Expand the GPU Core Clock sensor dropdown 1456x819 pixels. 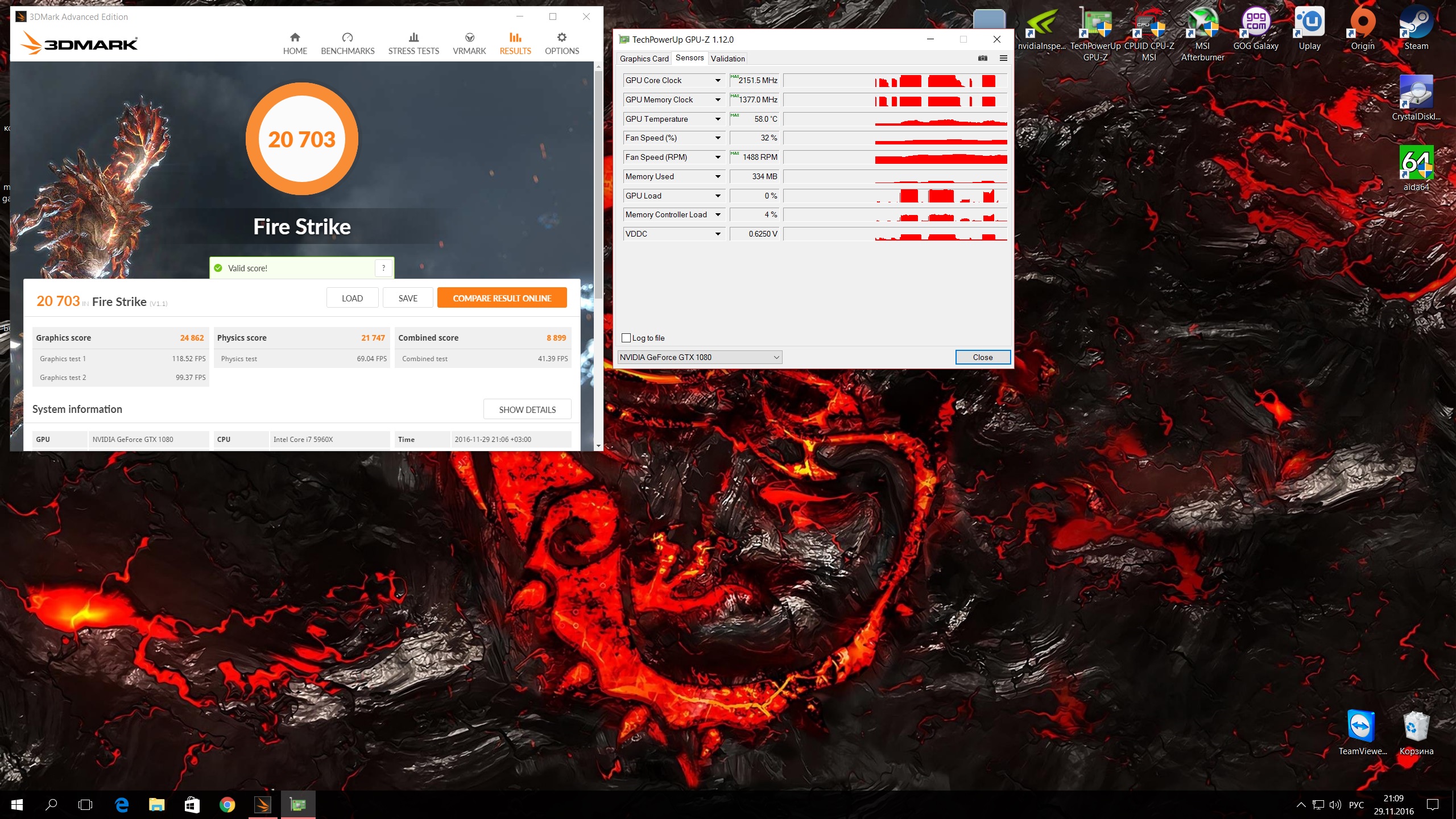click(718, 80)
